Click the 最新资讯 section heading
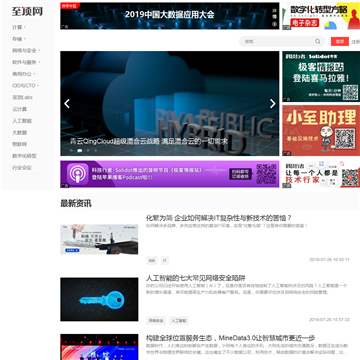 click(x=76, y=203)
